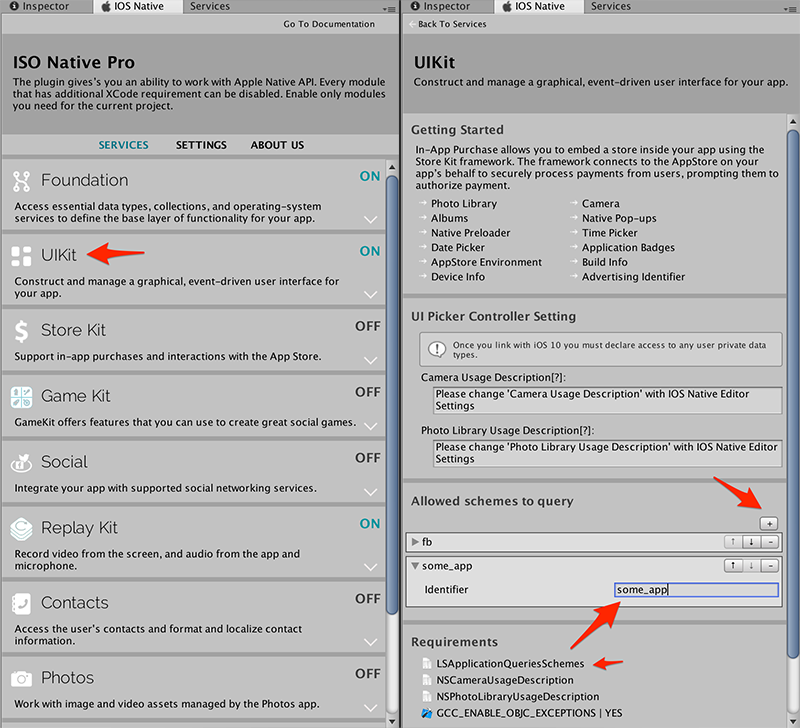Image resolution: width=800 pixels, height=728 pixels.
Task: Open Go To Documentation link
Action: tap(329, 24)
